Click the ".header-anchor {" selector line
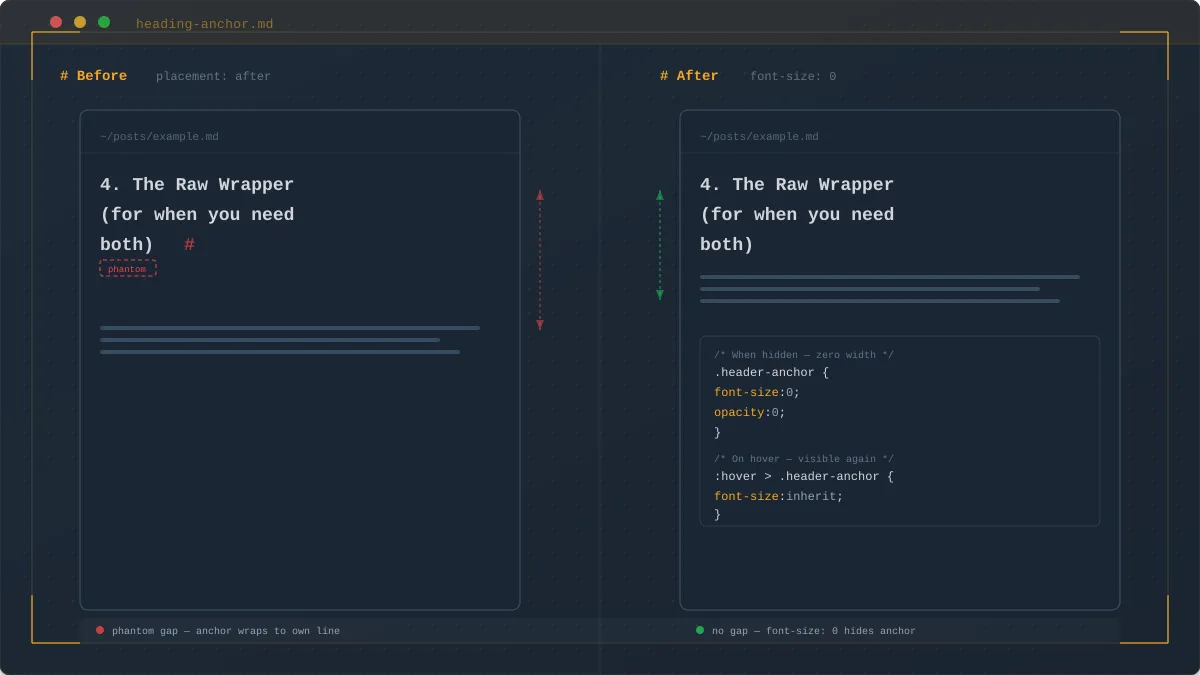1200x675 pixels. coord(771,373)
